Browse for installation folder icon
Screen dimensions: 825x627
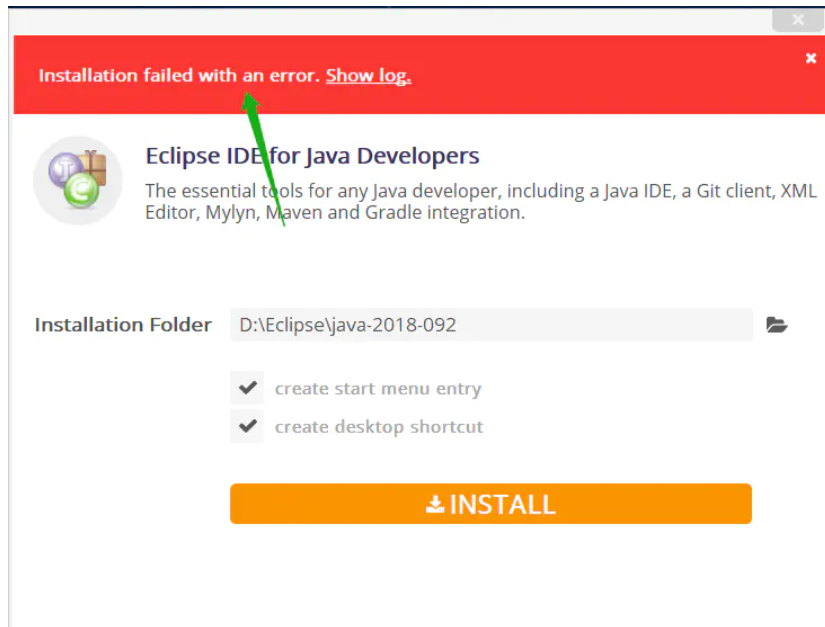tap(777, 325)
